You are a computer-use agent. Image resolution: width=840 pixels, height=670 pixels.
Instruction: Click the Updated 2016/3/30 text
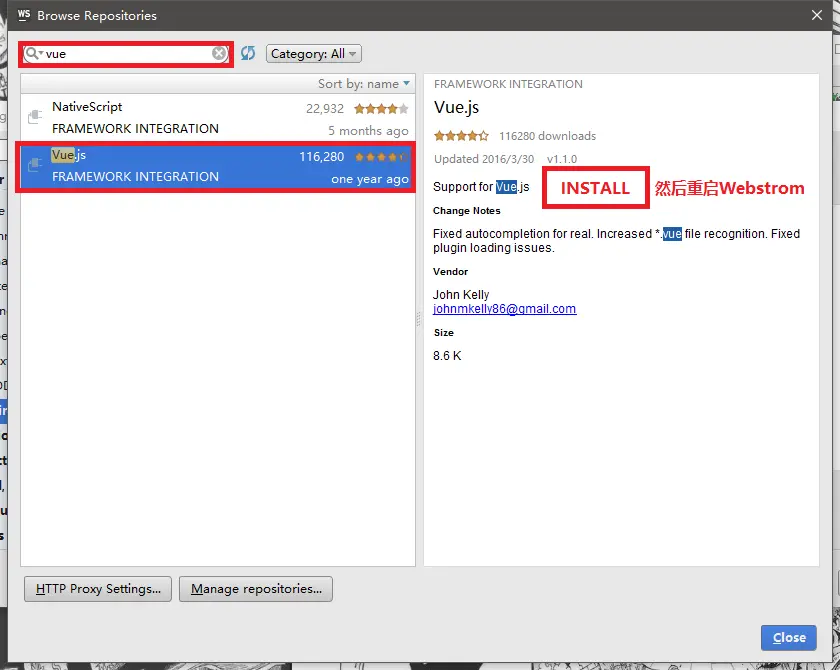point(484,159)
